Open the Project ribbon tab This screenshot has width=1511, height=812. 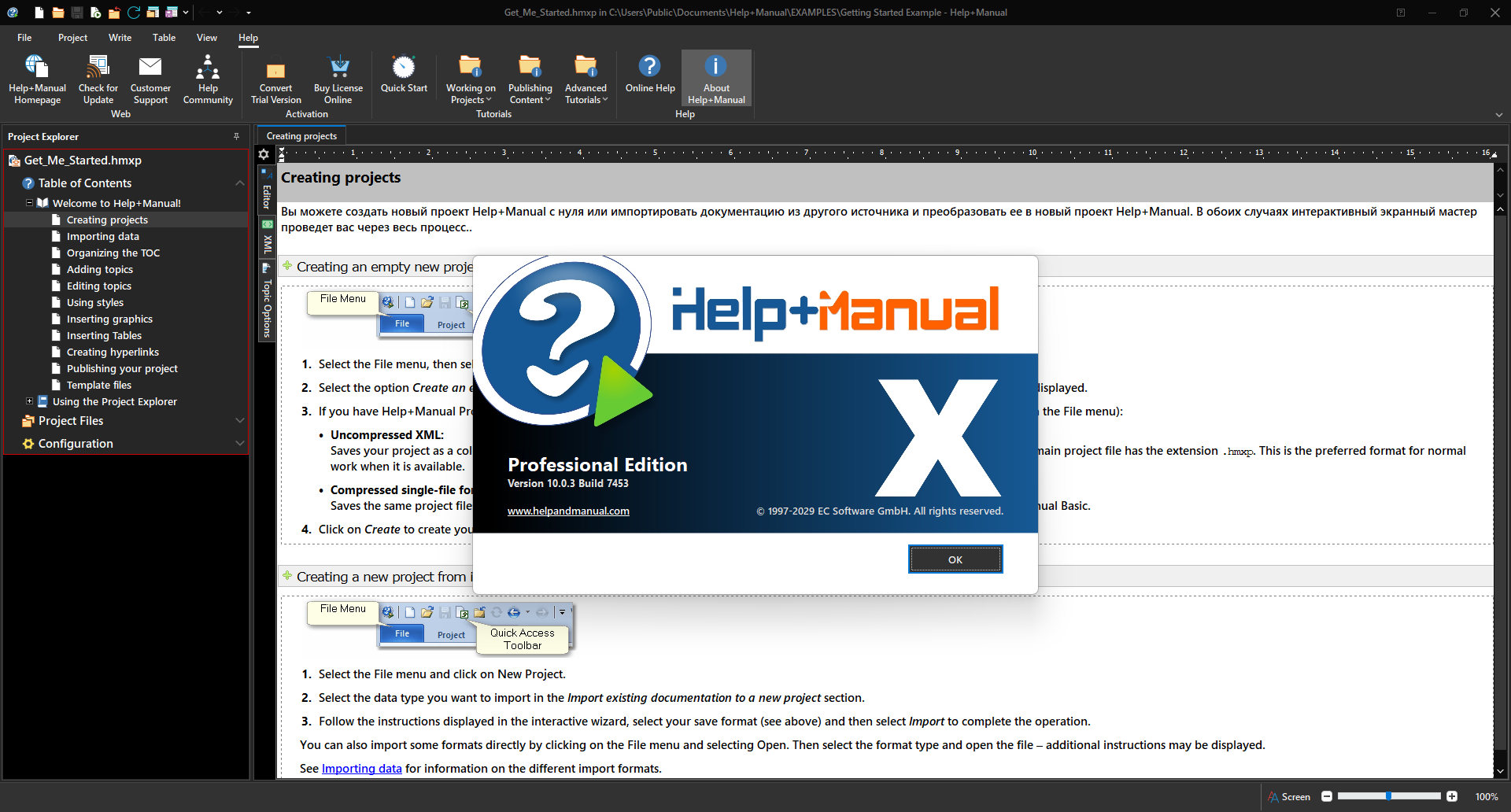click(x=72, y=38)
